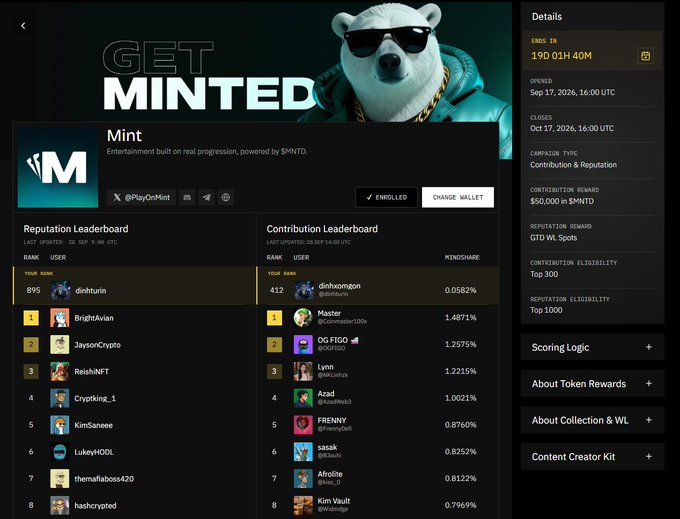Click the Top 1000 eligibility value
Viewport: 680px width, 519px height.
pos(546,310)
